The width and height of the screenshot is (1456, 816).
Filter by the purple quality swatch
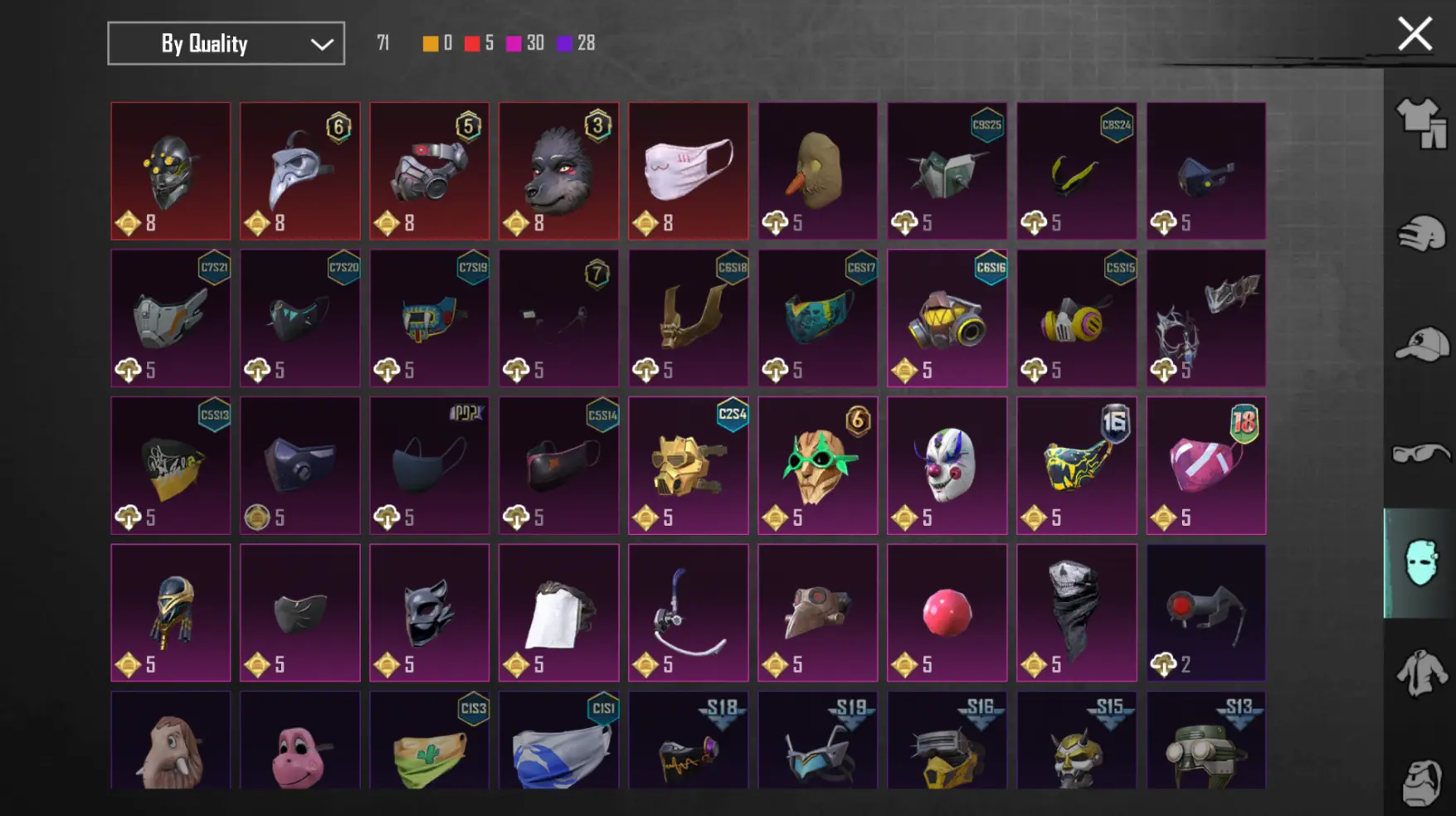coord(564,43)
